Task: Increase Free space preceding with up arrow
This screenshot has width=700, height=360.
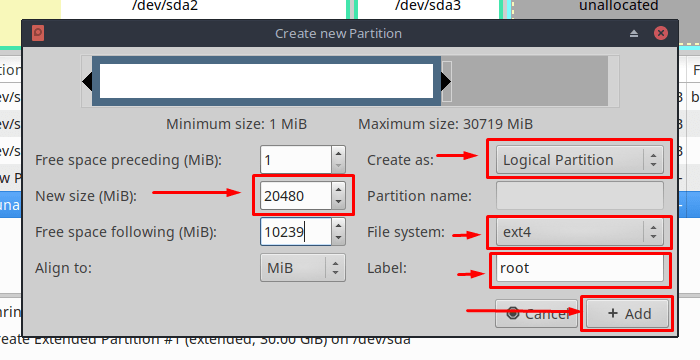Action: tap(338, 153)
